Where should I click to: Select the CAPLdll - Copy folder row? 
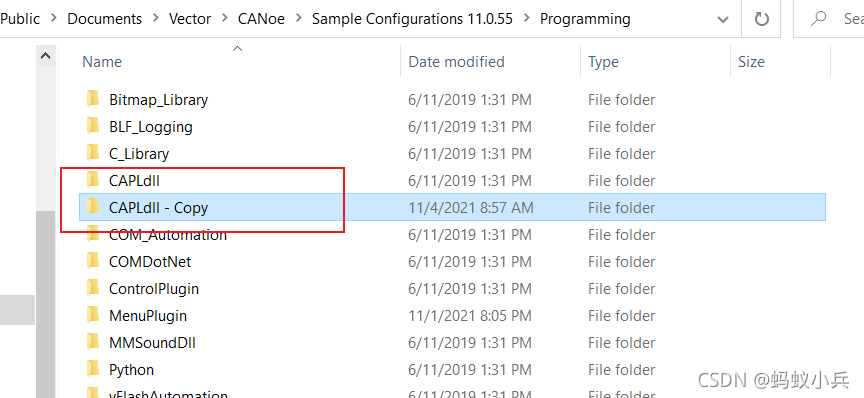452,207
